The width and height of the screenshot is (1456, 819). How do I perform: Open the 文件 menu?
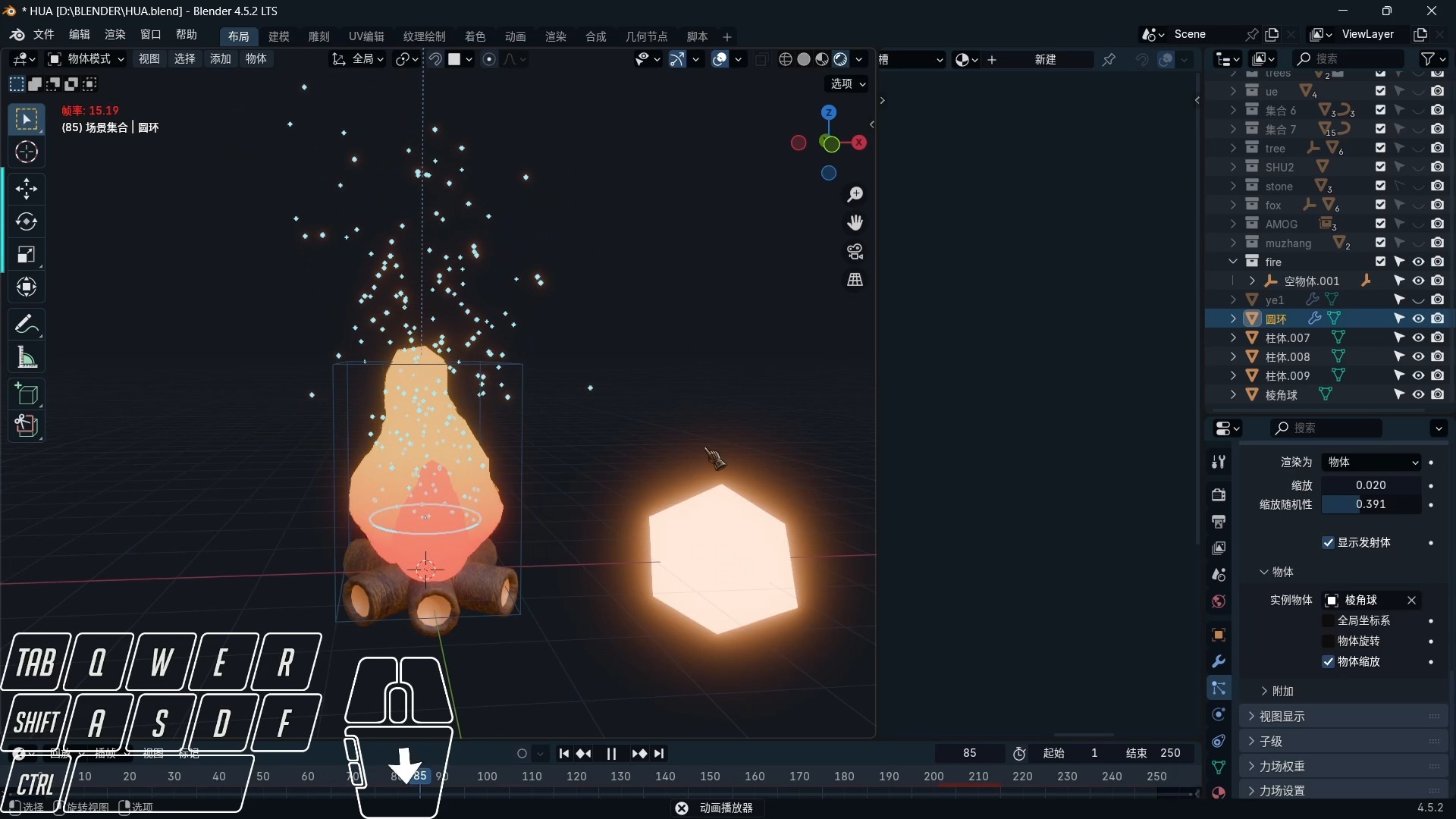click(x=44, y=35)
